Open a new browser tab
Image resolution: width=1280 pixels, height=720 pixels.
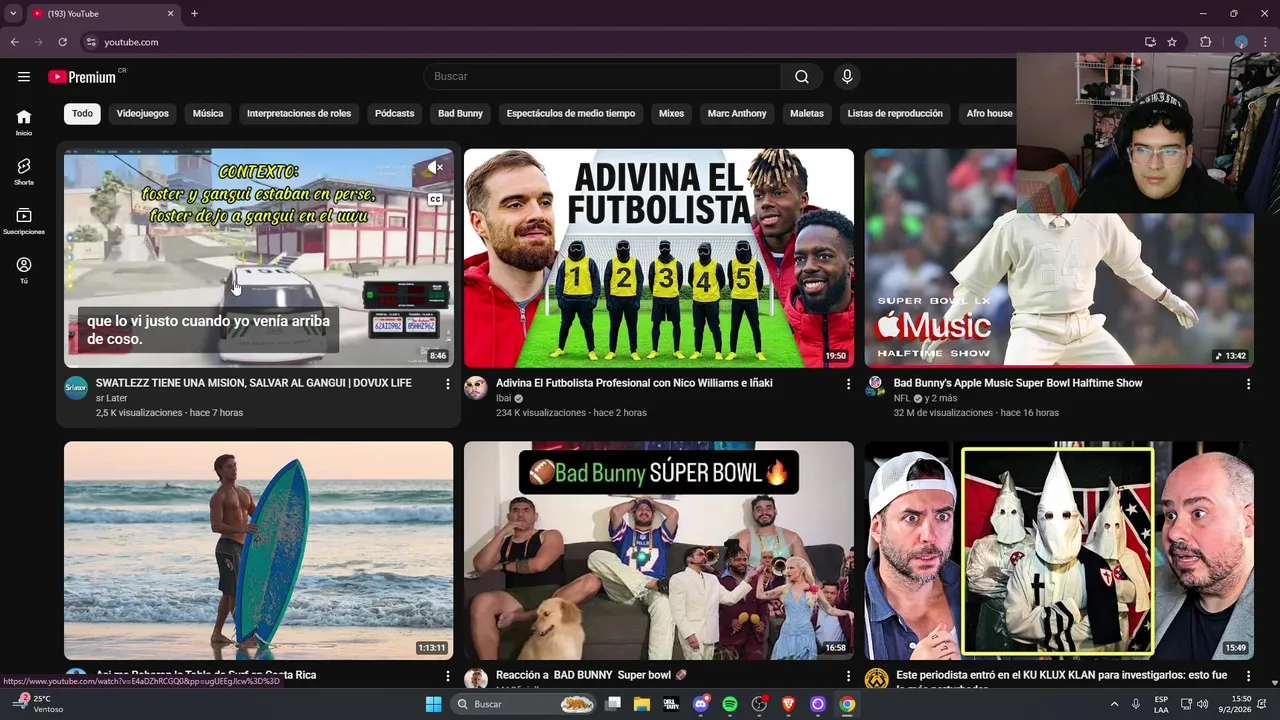pyautogui.click(x=194, y=14)
